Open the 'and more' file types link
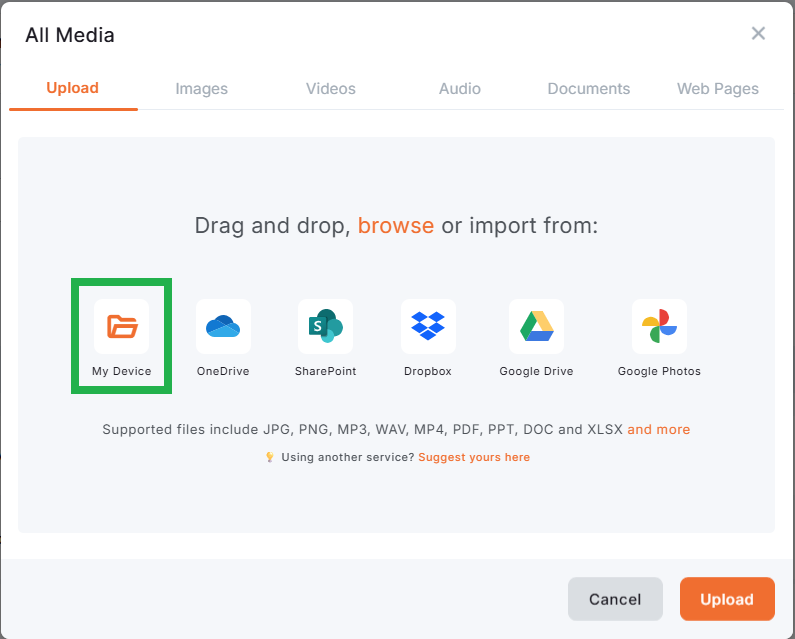This screenshot has width=795, height=639. pos(658,429)
